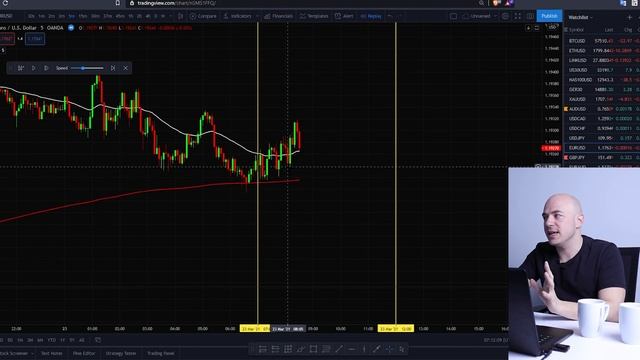Adjust the replay Speed slider

(x=87, y=68)
